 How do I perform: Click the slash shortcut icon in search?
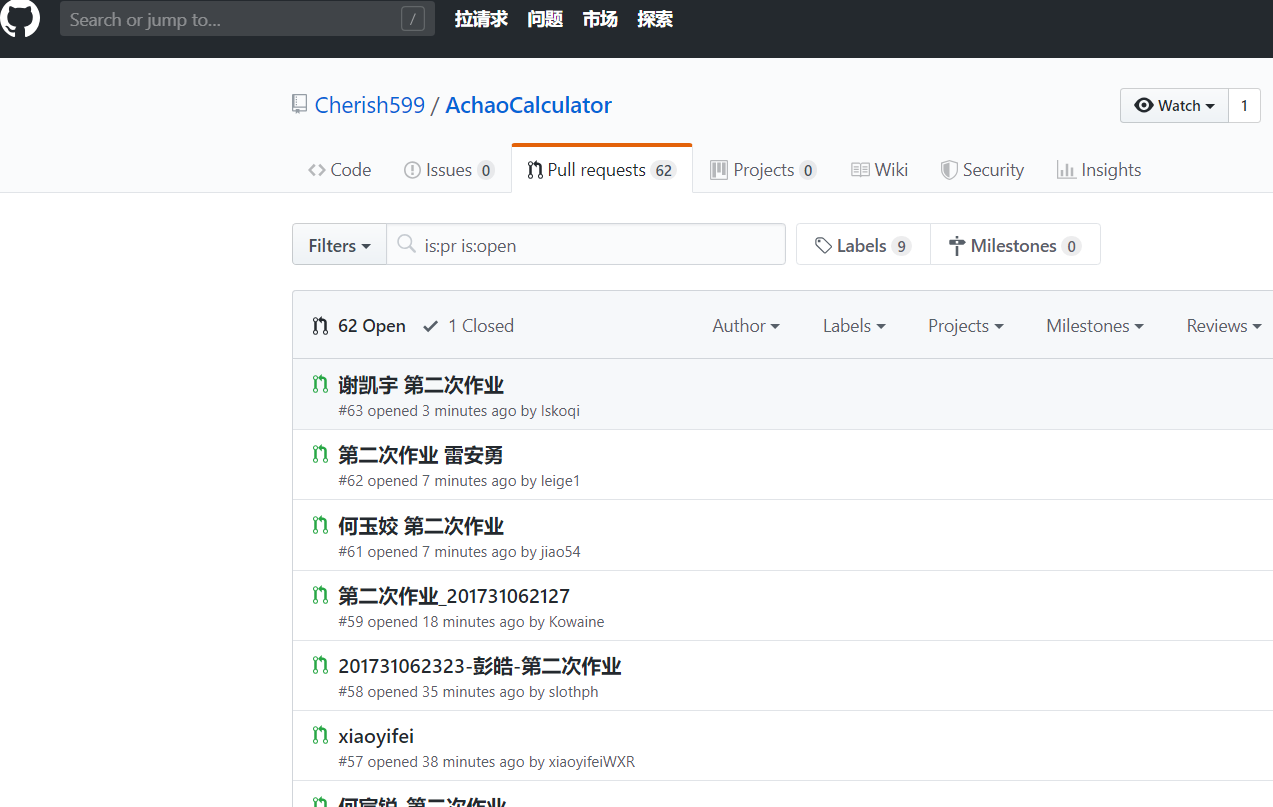413,19
